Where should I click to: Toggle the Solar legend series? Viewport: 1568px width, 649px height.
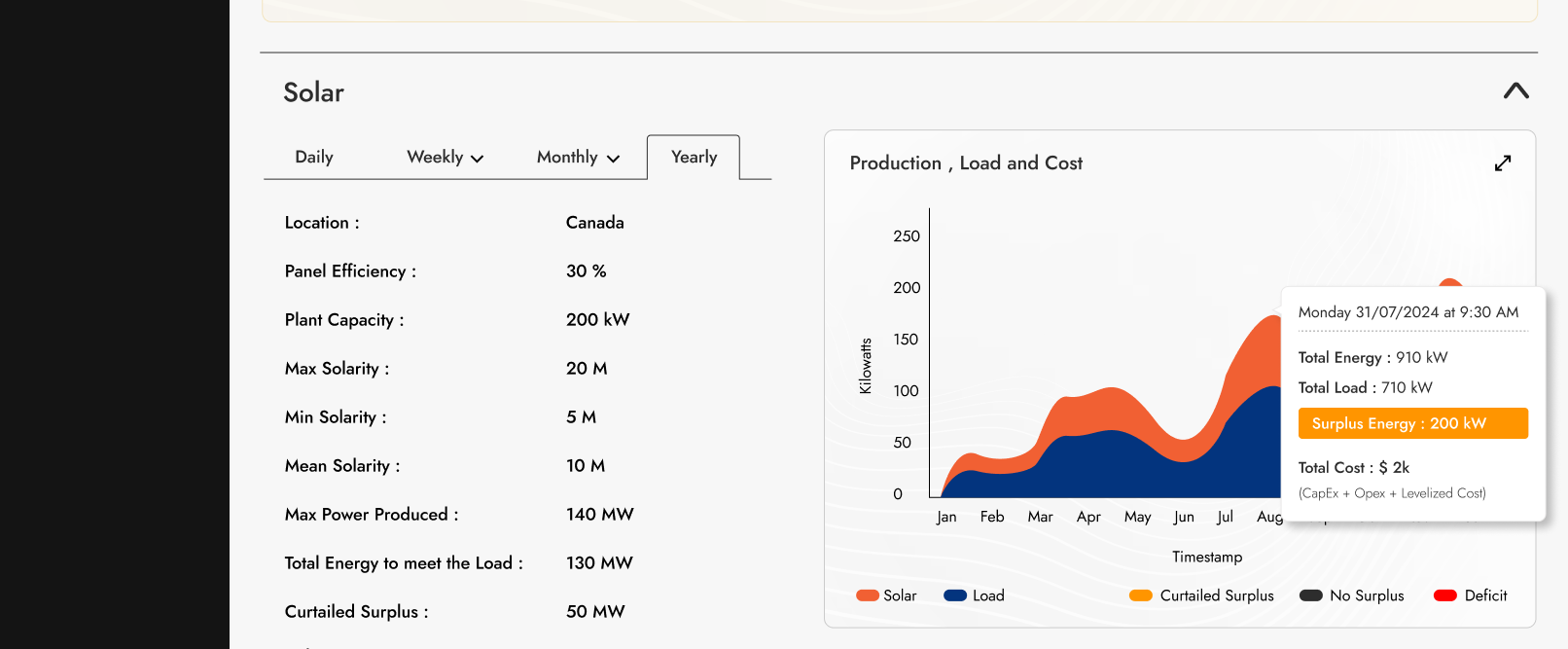click(899, 595)
